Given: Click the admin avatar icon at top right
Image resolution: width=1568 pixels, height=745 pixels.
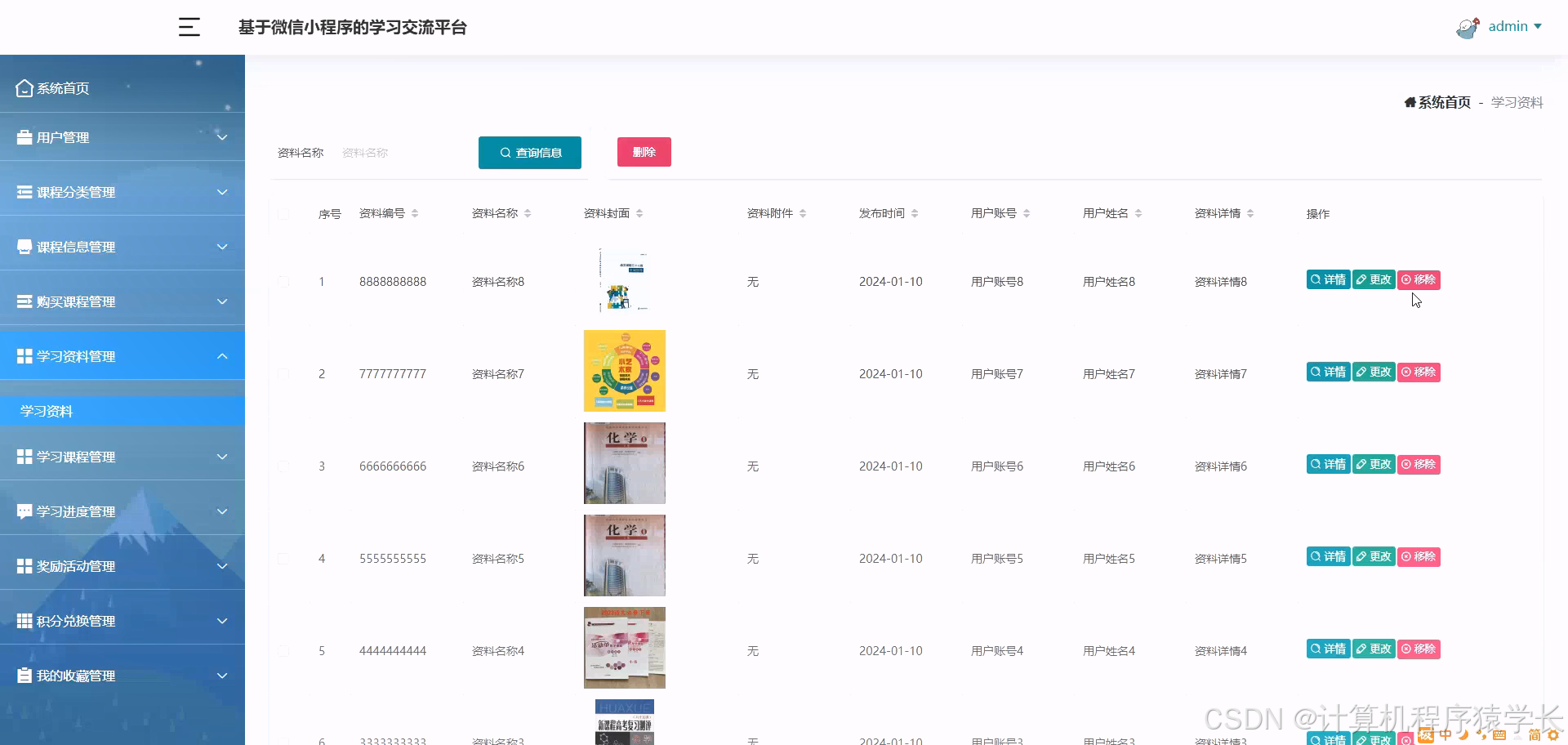Looking at the screenshot, I should pyautogui.click(x=1467, y=27).
